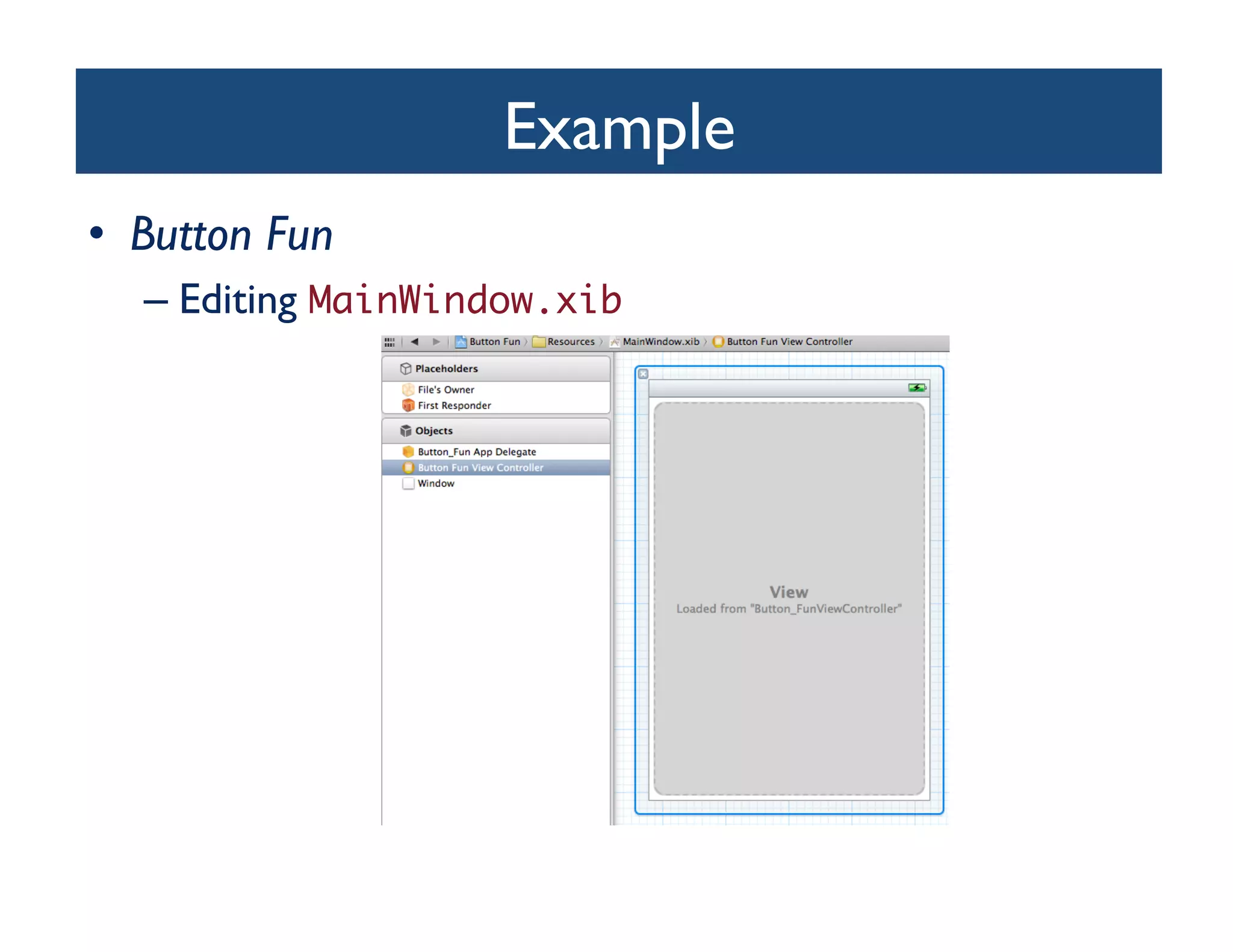The image size is (1233, 952).
Task: Go back with the left arrow in jump bar
Action: click(414, 342)
